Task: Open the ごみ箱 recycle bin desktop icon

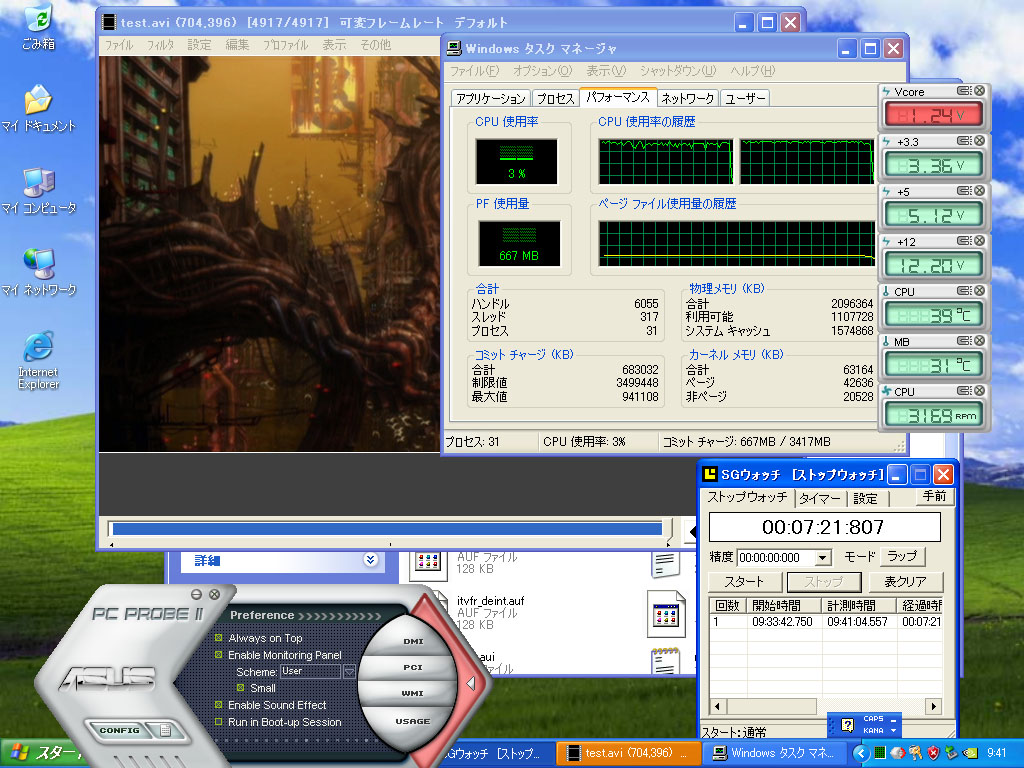Action: (x=39, y=26)
